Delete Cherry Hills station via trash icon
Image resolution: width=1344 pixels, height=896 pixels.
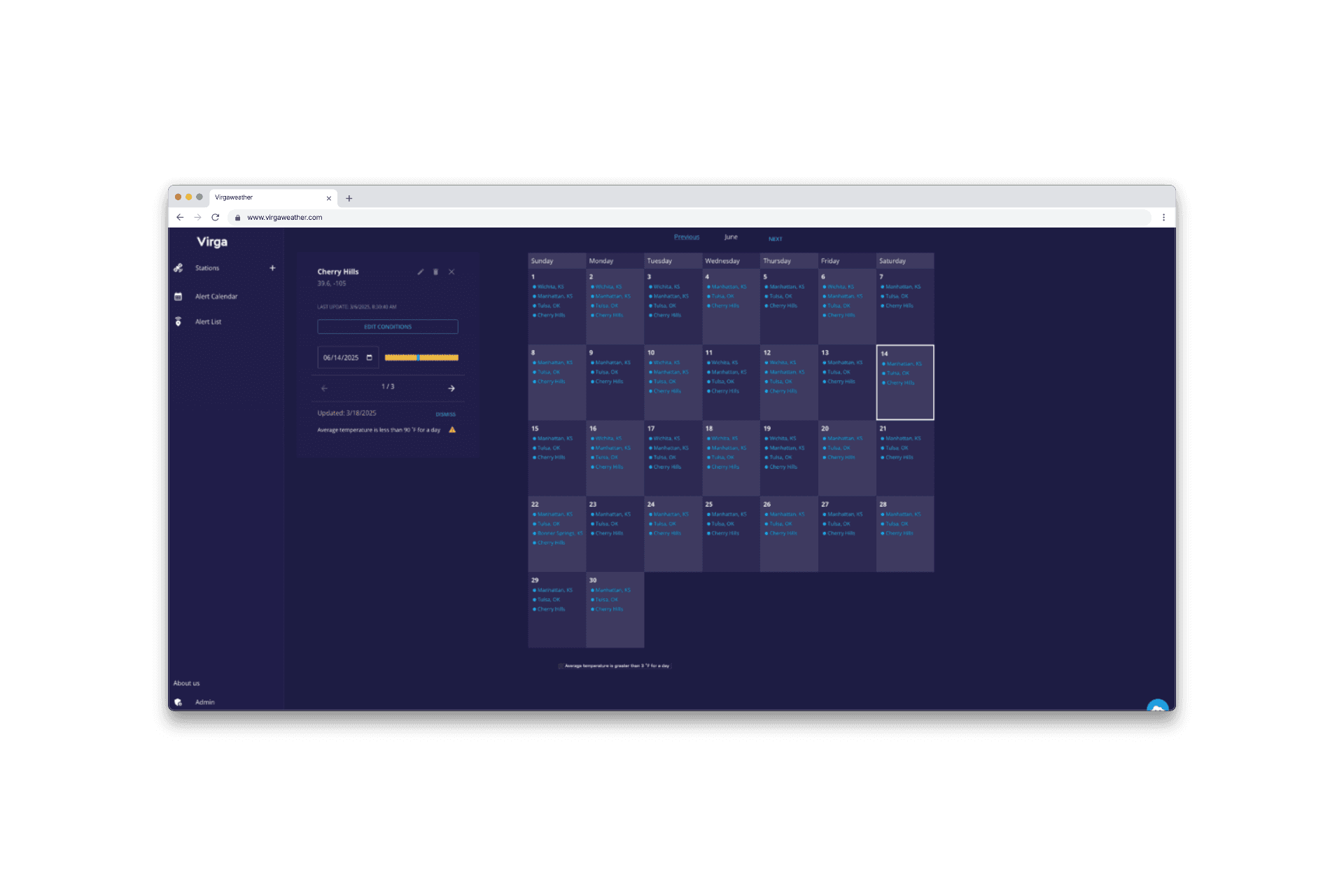tap(435, 272)
